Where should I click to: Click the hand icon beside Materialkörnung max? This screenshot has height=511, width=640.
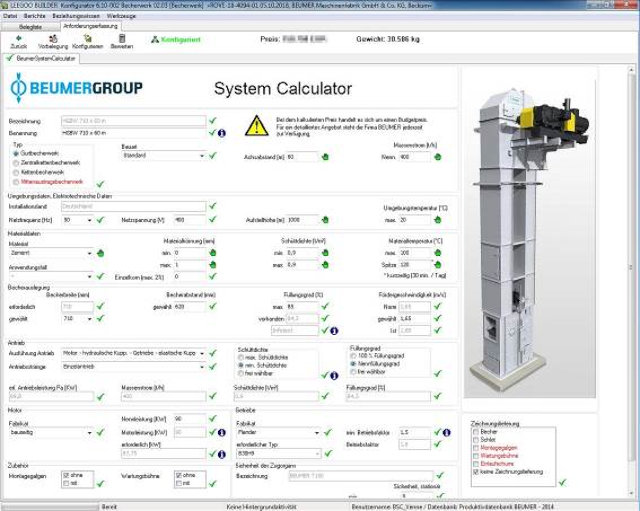coord(213,265)
